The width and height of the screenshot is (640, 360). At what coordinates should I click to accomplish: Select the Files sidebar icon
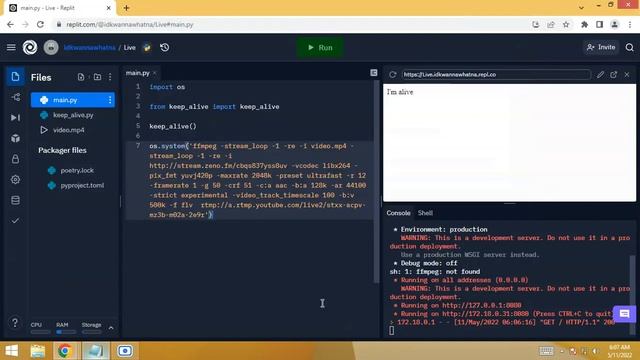15,77
